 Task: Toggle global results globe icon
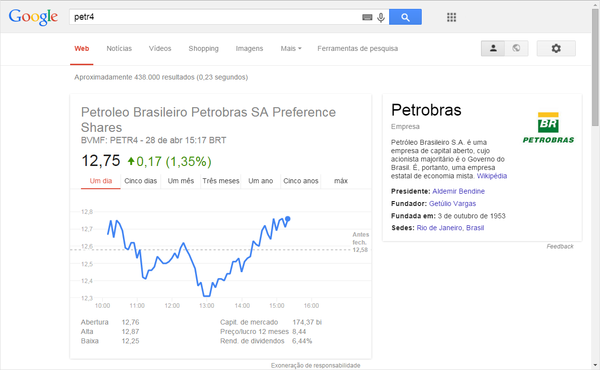click(x=517, y=48)
